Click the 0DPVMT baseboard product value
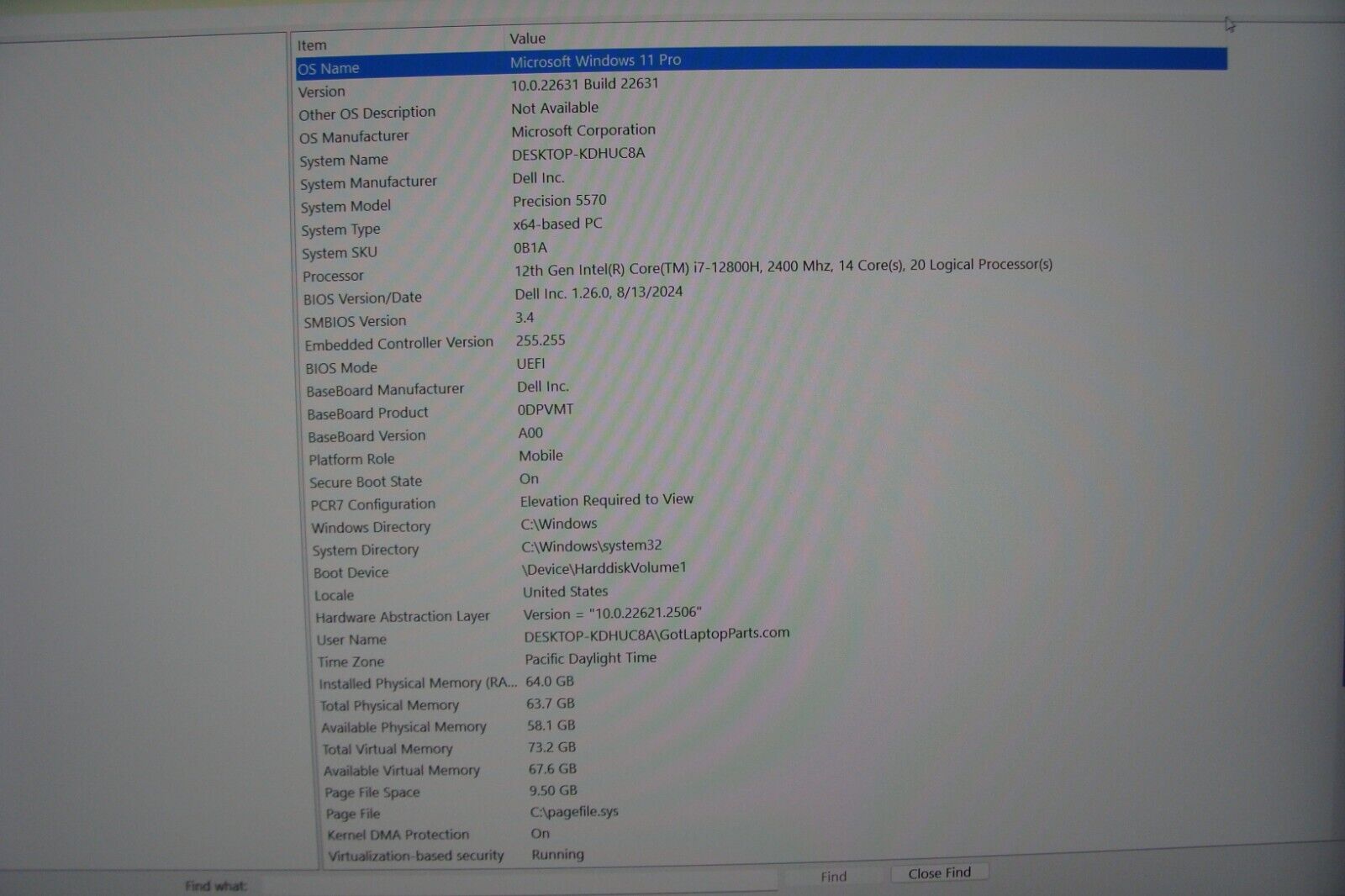 [x=546, y=409]
